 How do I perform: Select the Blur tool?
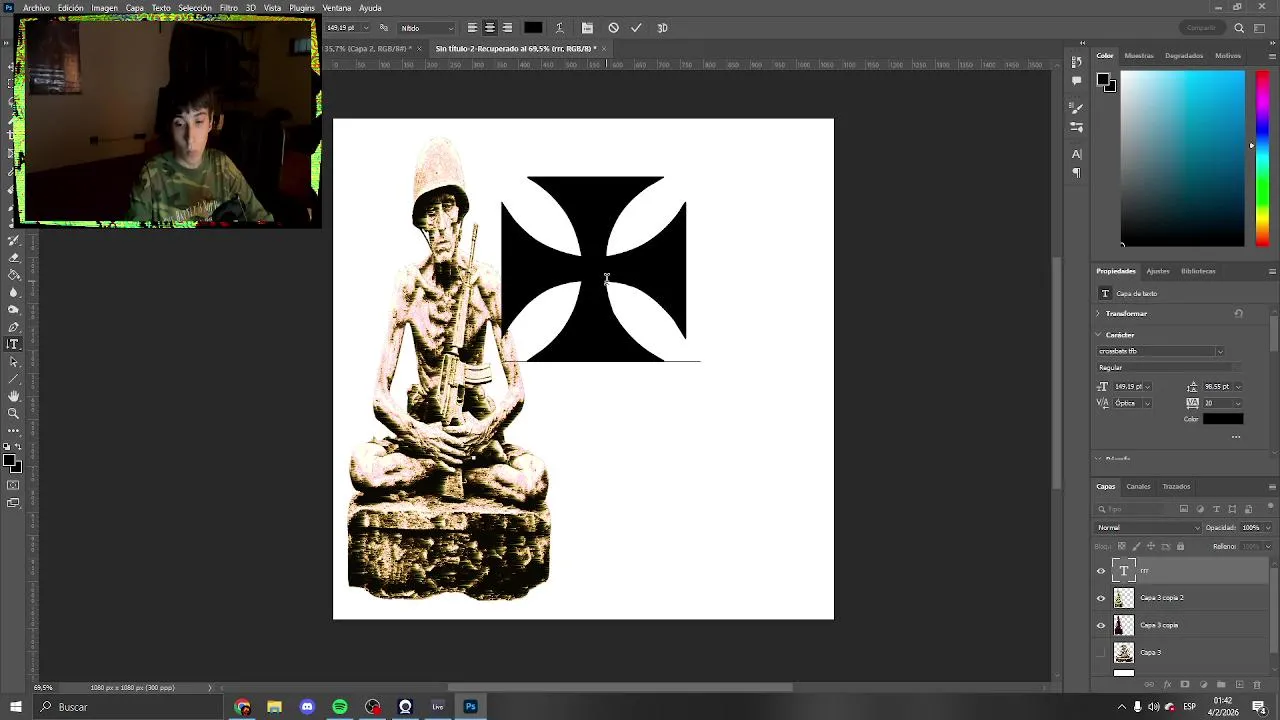coord(14,292)
